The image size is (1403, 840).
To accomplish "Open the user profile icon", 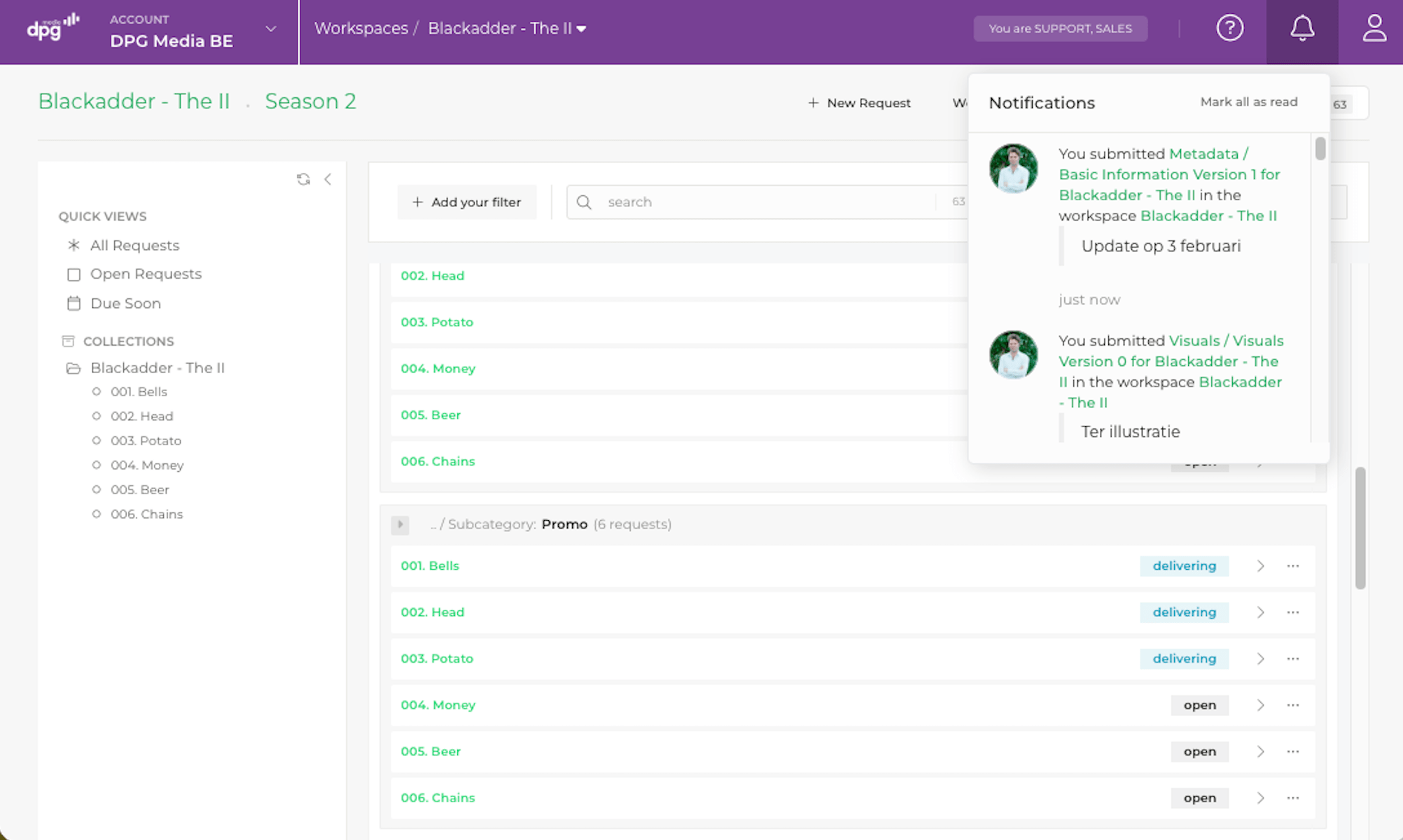I will (x=1374, y=29).
